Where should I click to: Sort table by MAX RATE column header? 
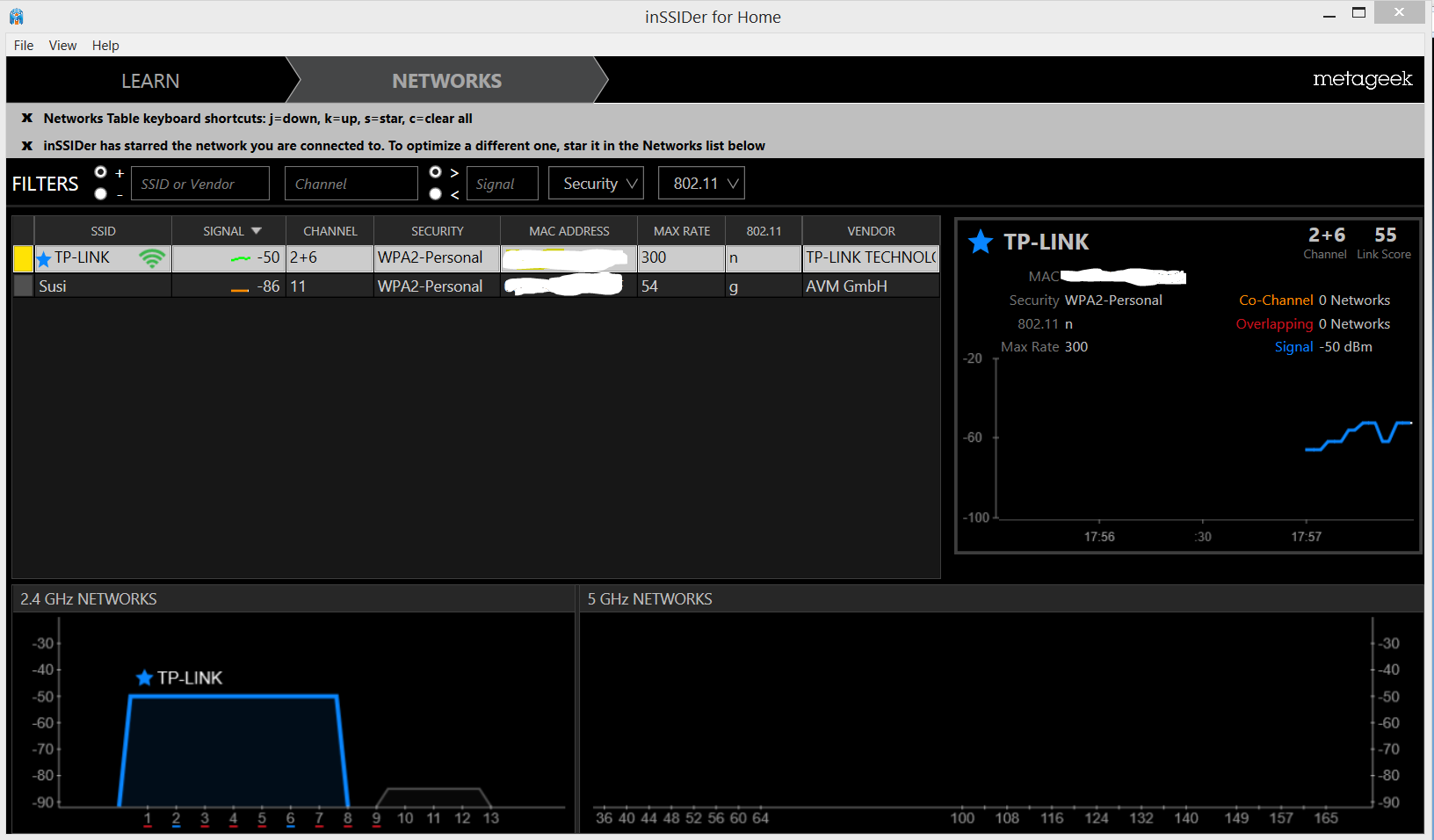pyautogui.click(x=682, y=231)
